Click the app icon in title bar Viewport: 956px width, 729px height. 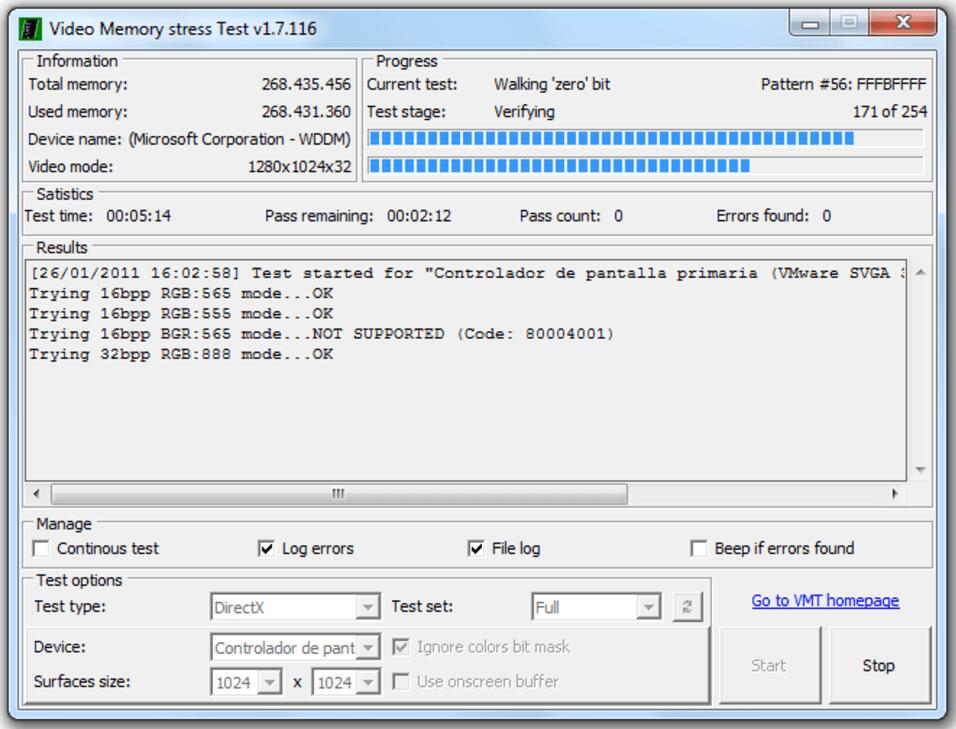(30, 28)
